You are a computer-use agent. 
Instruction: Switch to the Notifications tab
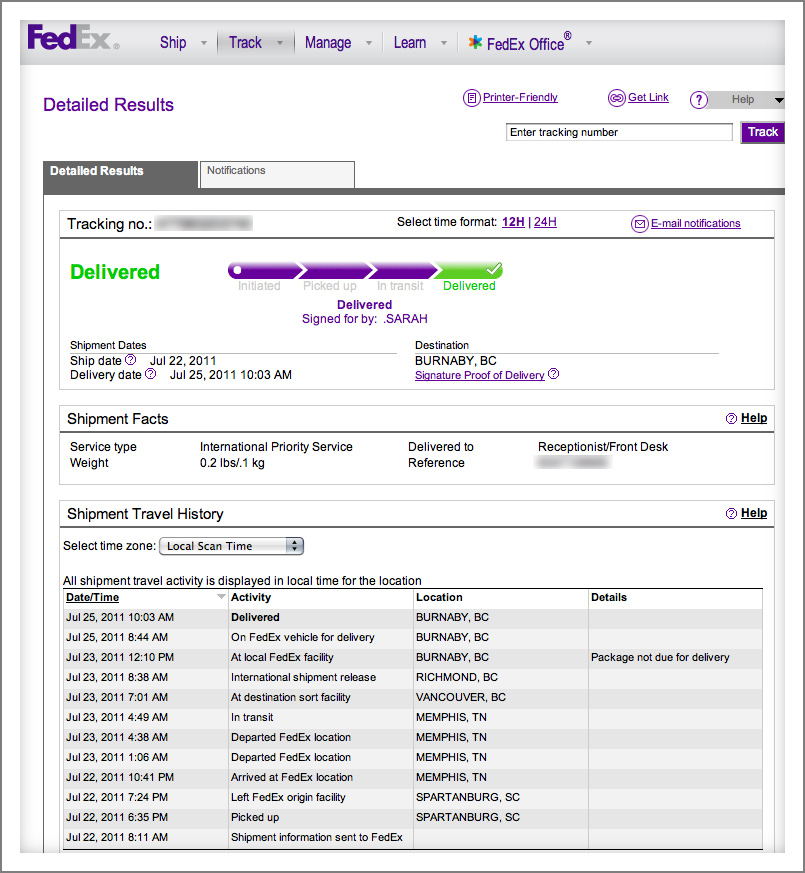click(277, 174)
